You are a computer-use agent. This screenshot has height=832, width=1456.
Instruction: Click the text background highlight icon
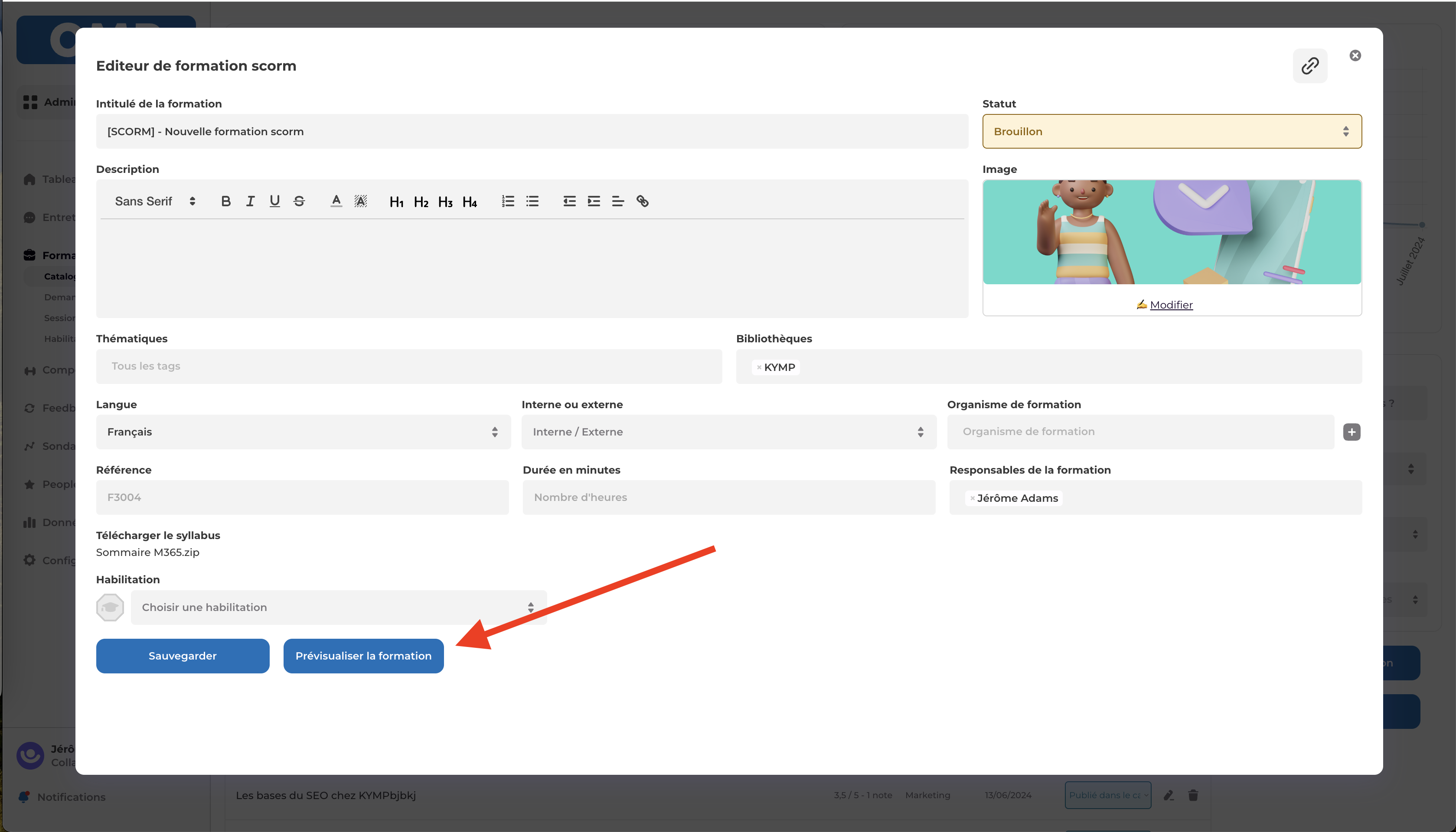(x=360, y=201)
